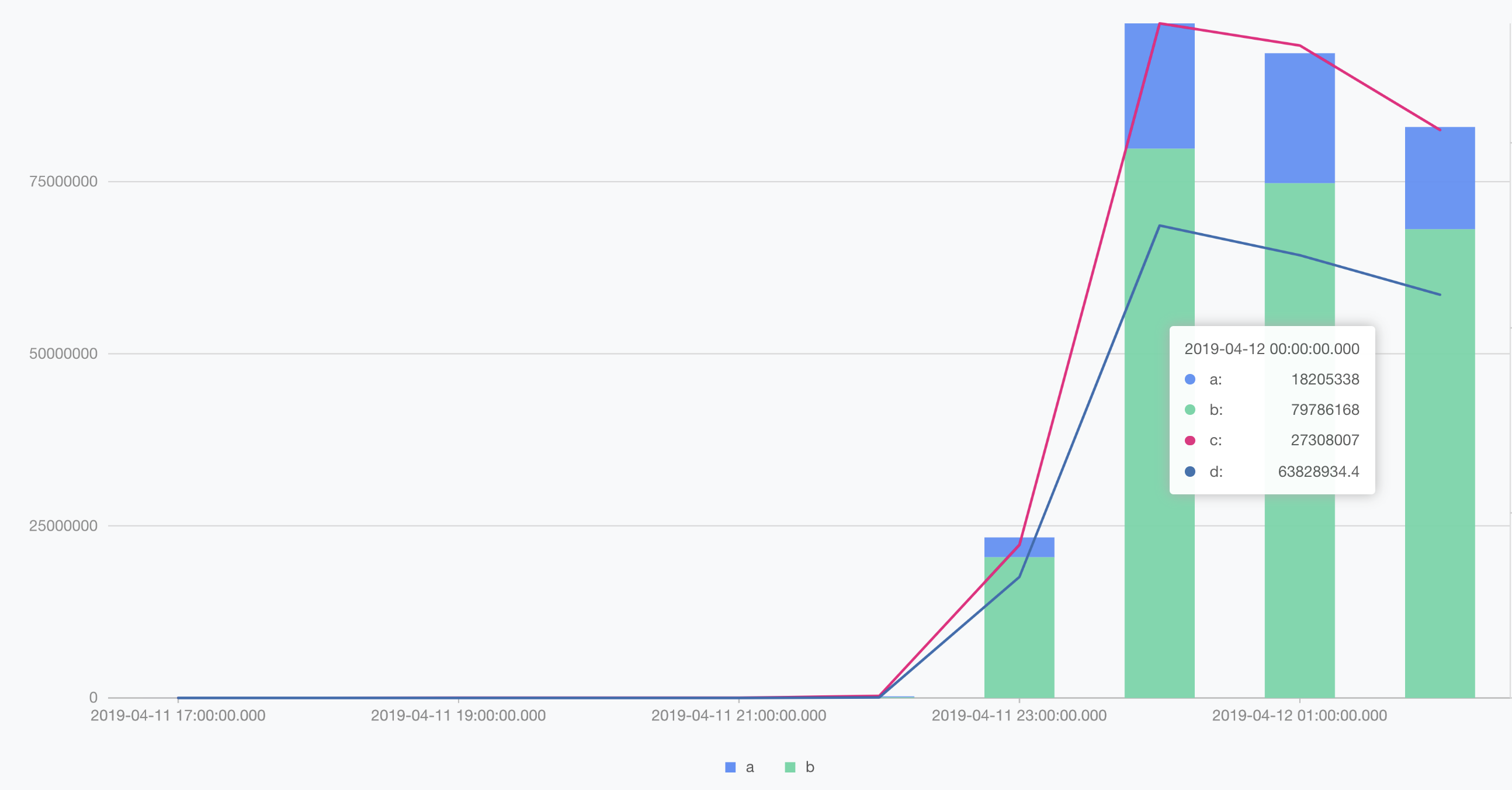Click the green legend square for b
The image size is (1512, 790).
point(790,767)
